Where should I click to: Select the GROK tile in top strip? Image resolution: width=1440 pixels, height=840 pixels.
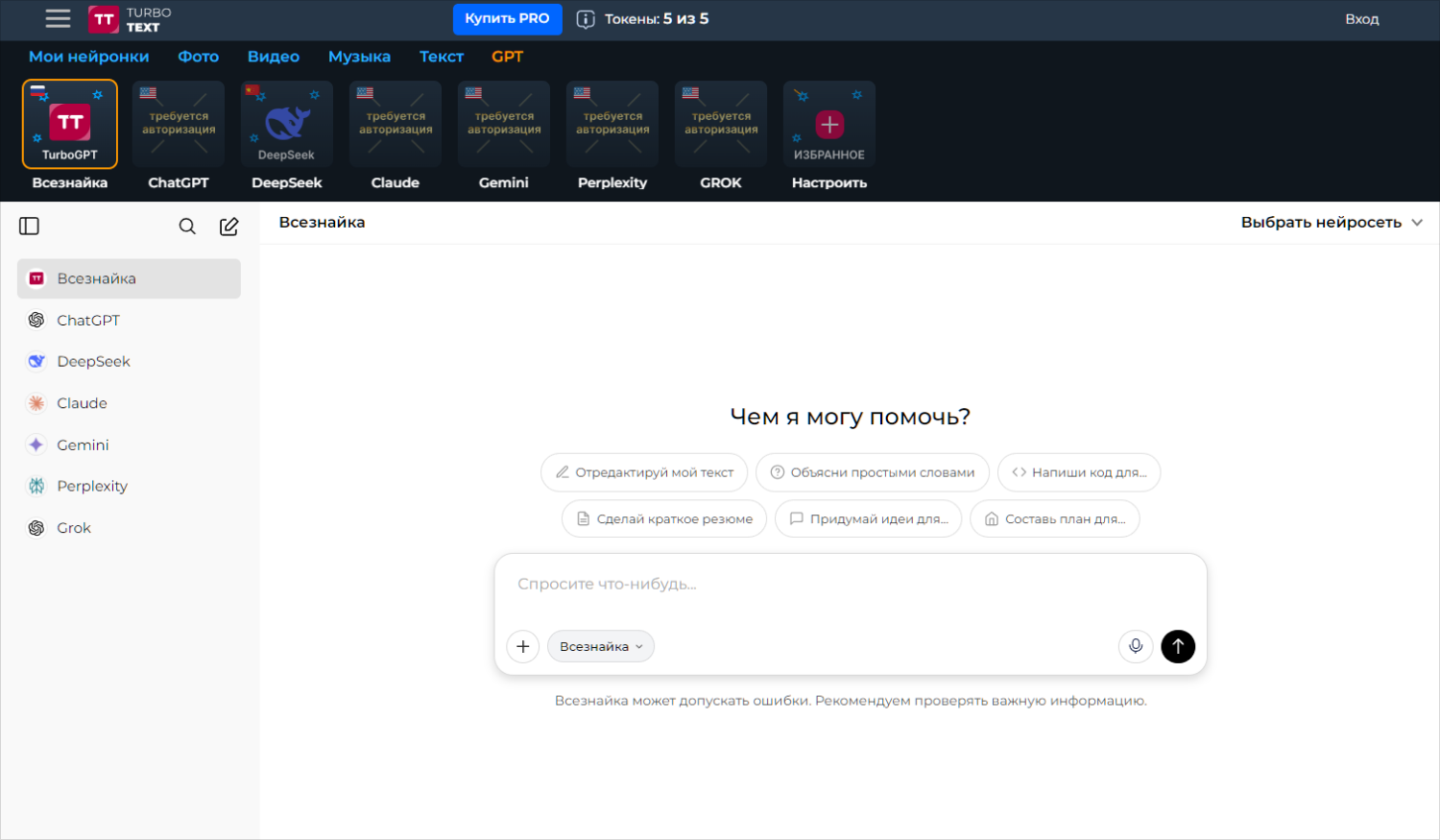(721, 125)
